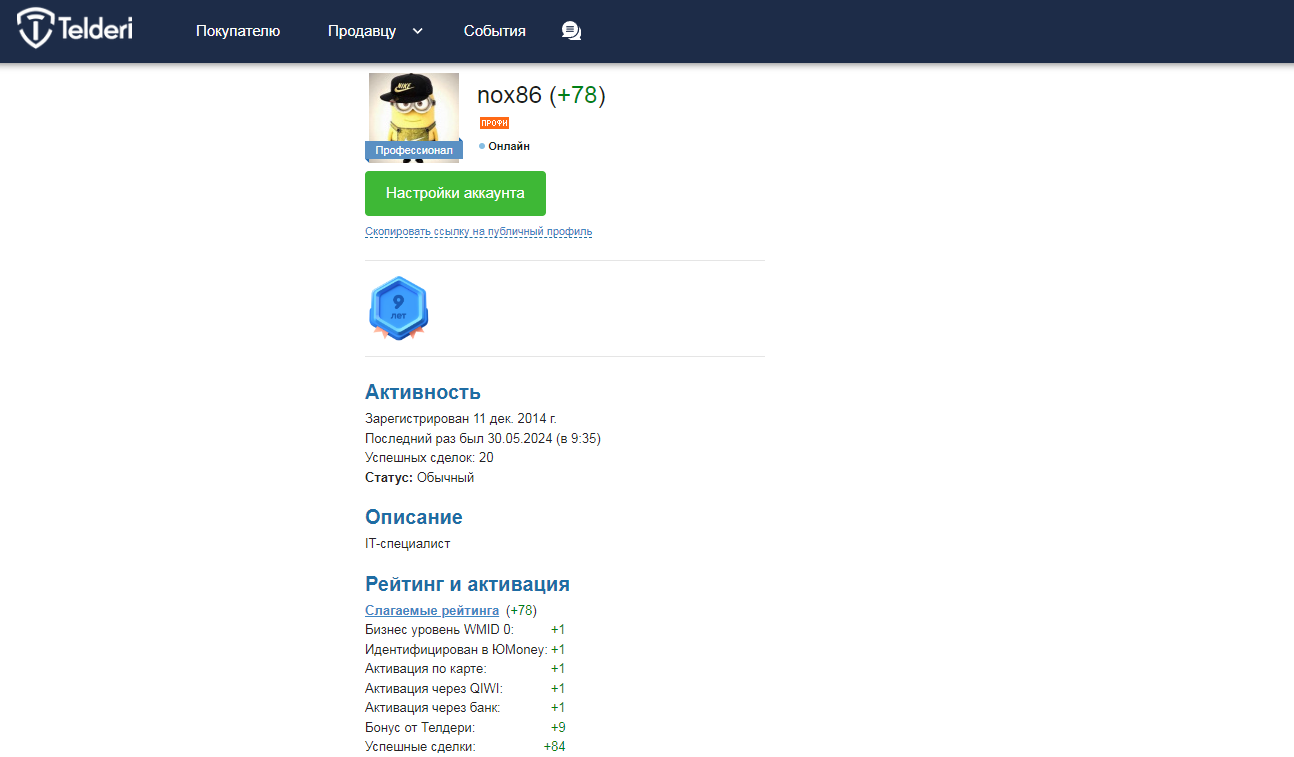This screenshot has height=757, width=1294.
Task: Open the Покупателю menu
Action: pos(238,31)
